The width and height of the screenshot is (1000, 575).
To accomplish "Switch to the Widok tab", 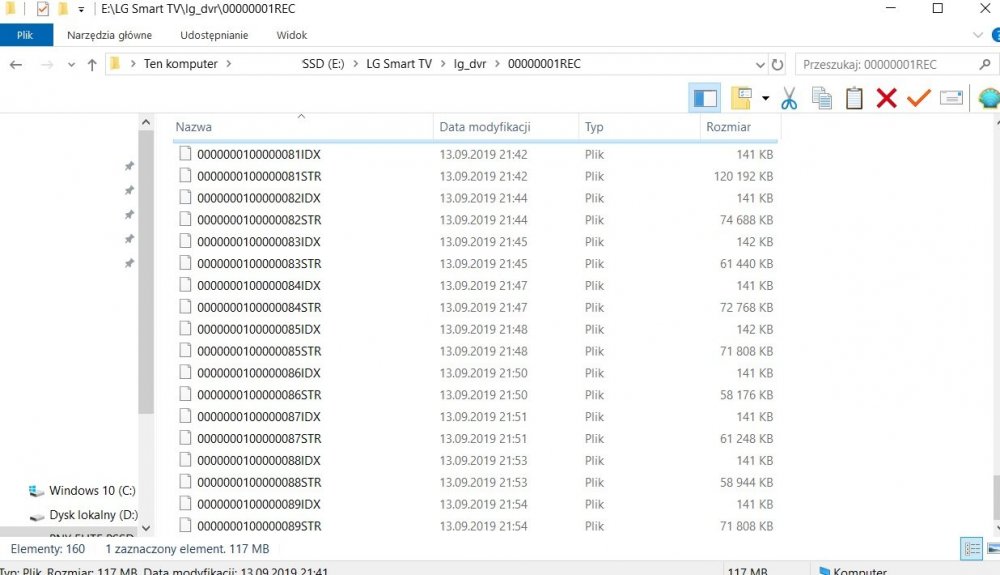I will pyautogui.click(x=291, y=35).
